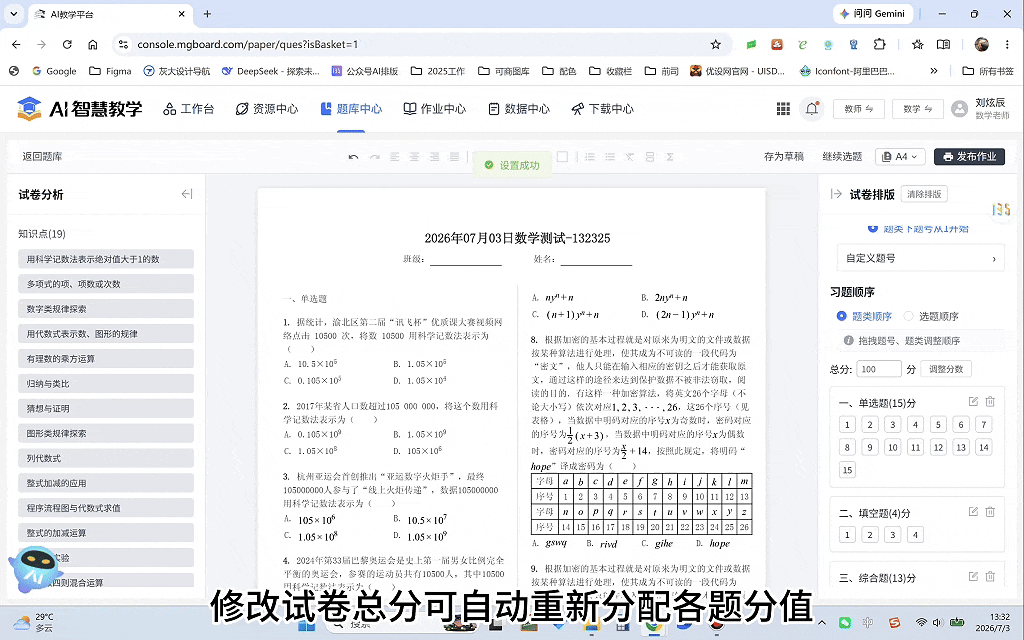Click the AI智慧教学 logo
Image resolution: width=1024 pixels, height=640 pixels.
pos(79,108)
